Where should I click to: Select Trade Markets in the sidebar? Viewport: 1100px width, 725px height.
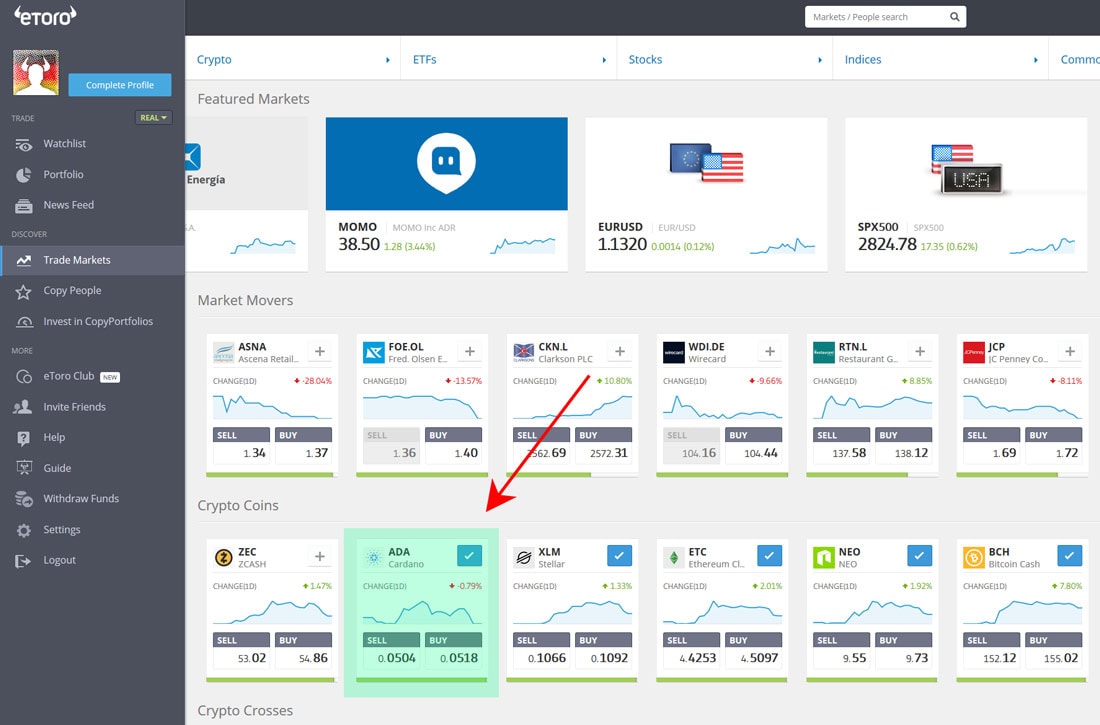coord(77,260)
